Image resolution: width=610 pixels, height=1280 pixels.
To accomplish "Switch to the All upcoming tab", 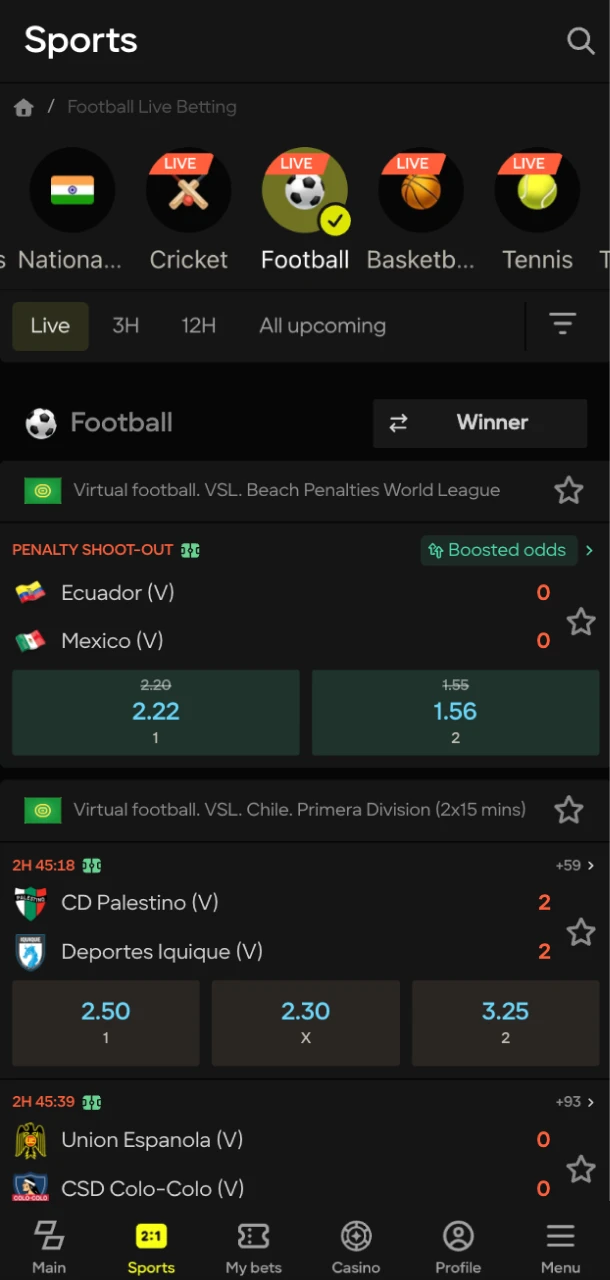I will (x=322, y=325).
